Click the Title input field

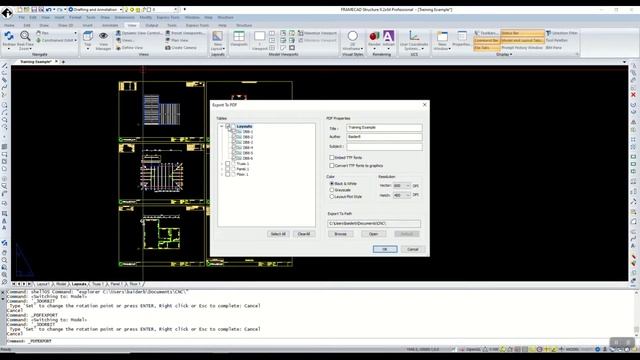coord(384,128)
